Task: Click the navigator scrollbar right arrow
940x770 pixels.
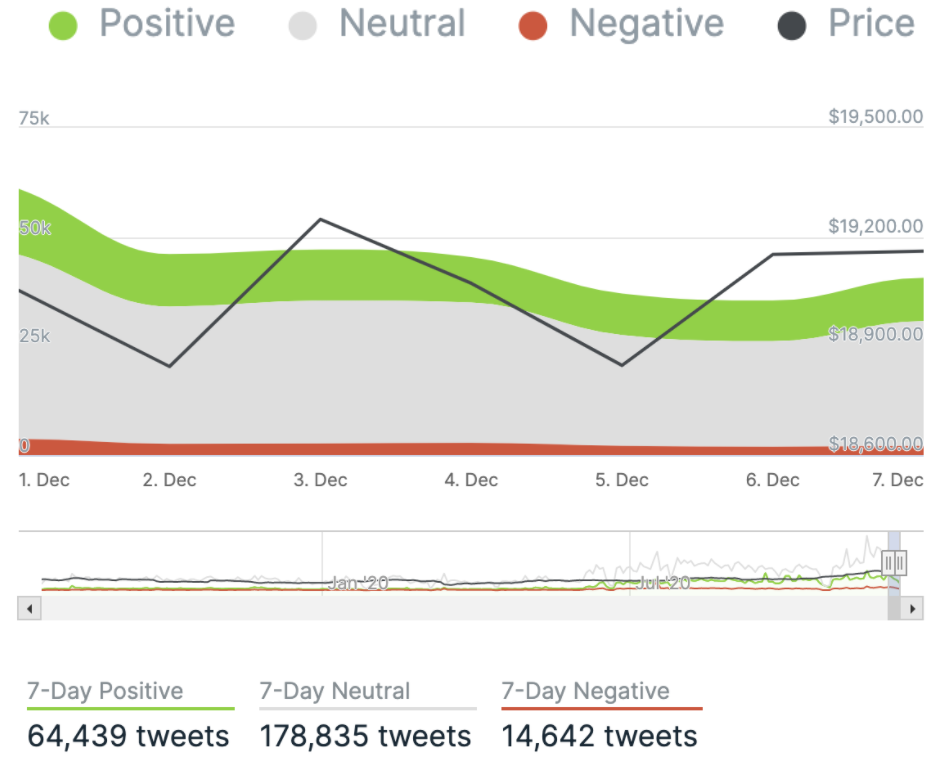Action: click(x=911, y=608)
